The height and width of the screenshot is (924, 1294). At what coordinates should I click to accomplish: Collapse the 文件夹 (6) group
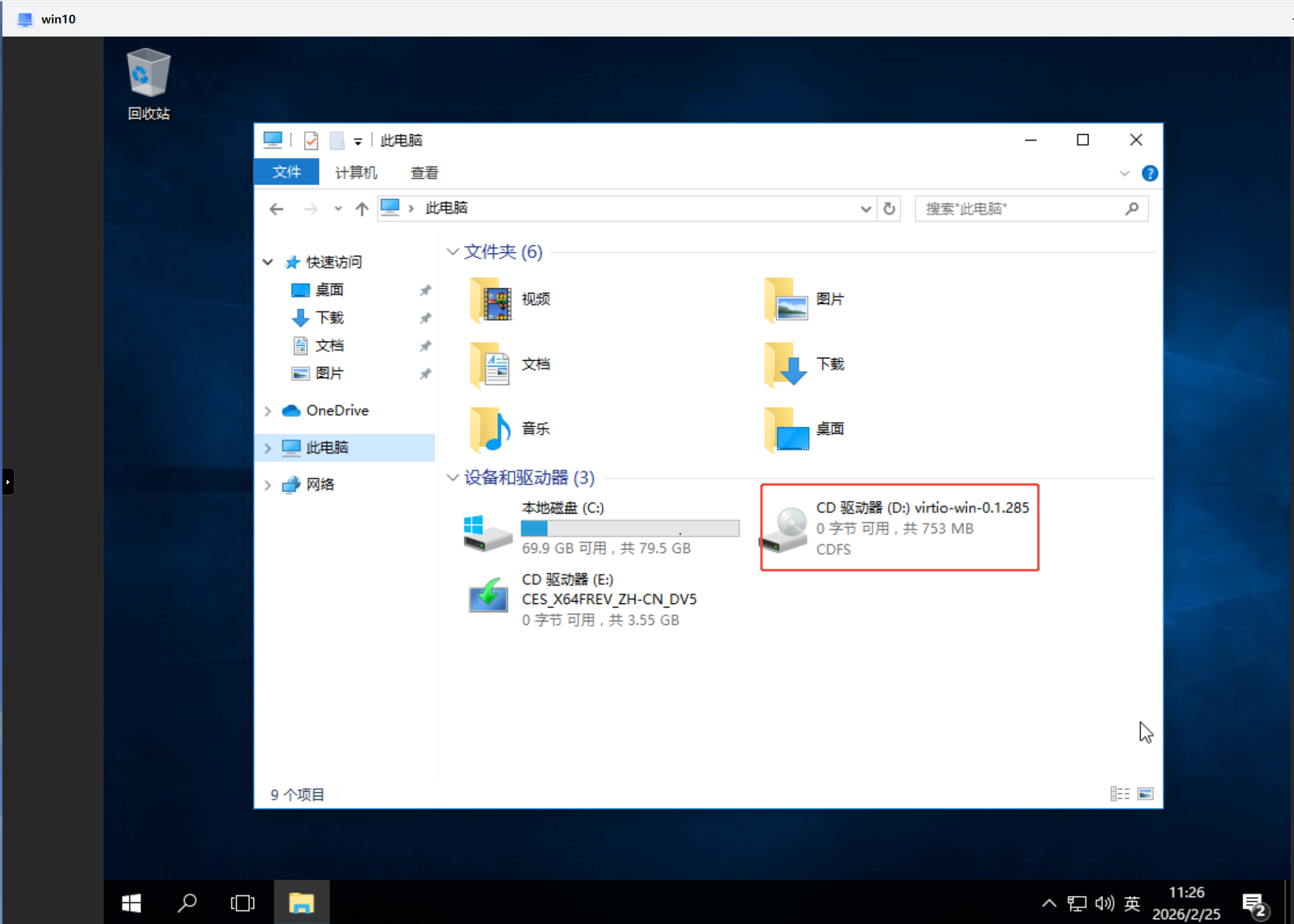pyautogui.click(x=453, y=252)
